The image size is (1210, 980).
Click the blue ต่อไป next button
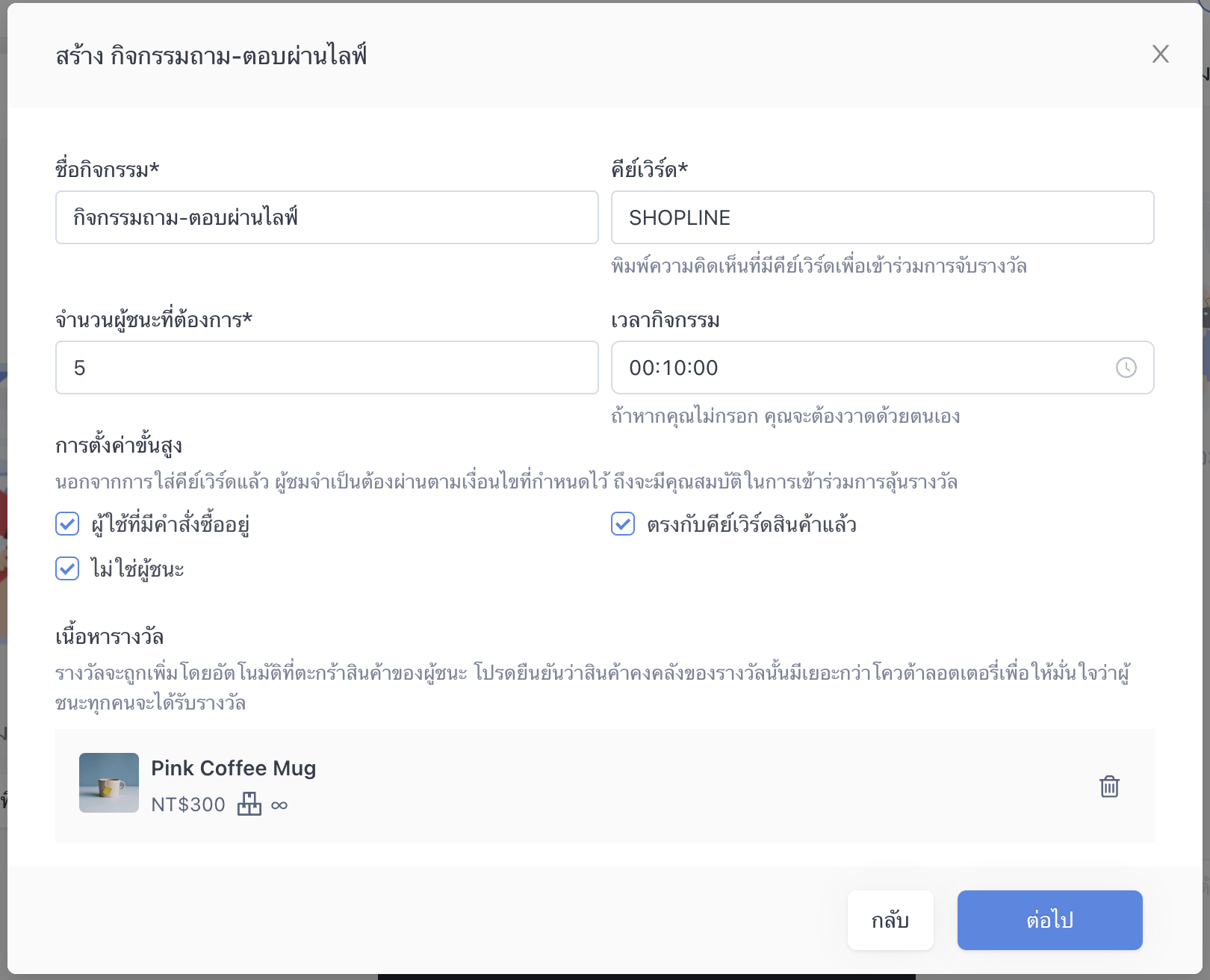coord(1049,920)
